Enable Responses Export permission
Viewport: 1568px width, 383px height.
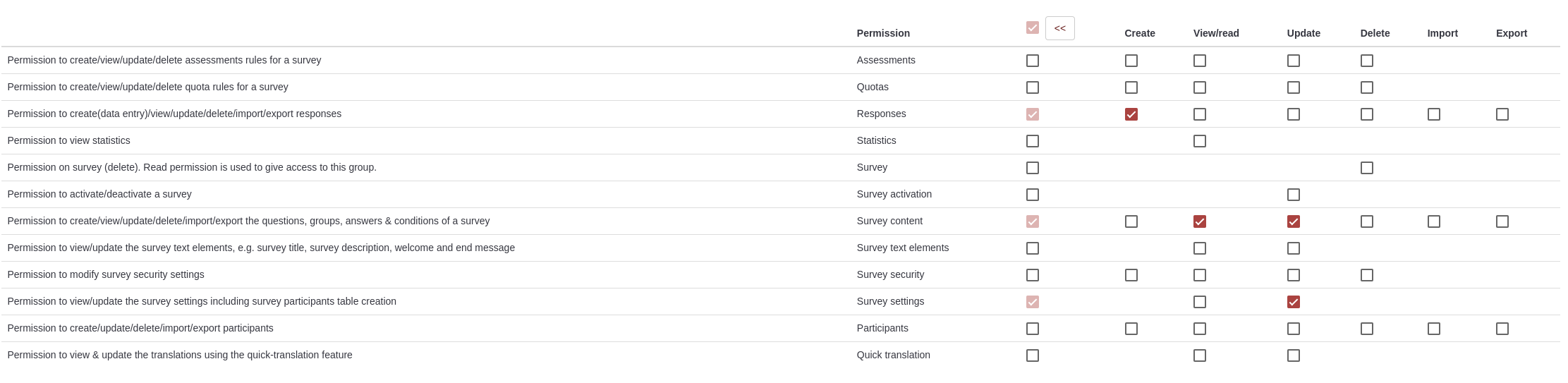[1502, 114]
